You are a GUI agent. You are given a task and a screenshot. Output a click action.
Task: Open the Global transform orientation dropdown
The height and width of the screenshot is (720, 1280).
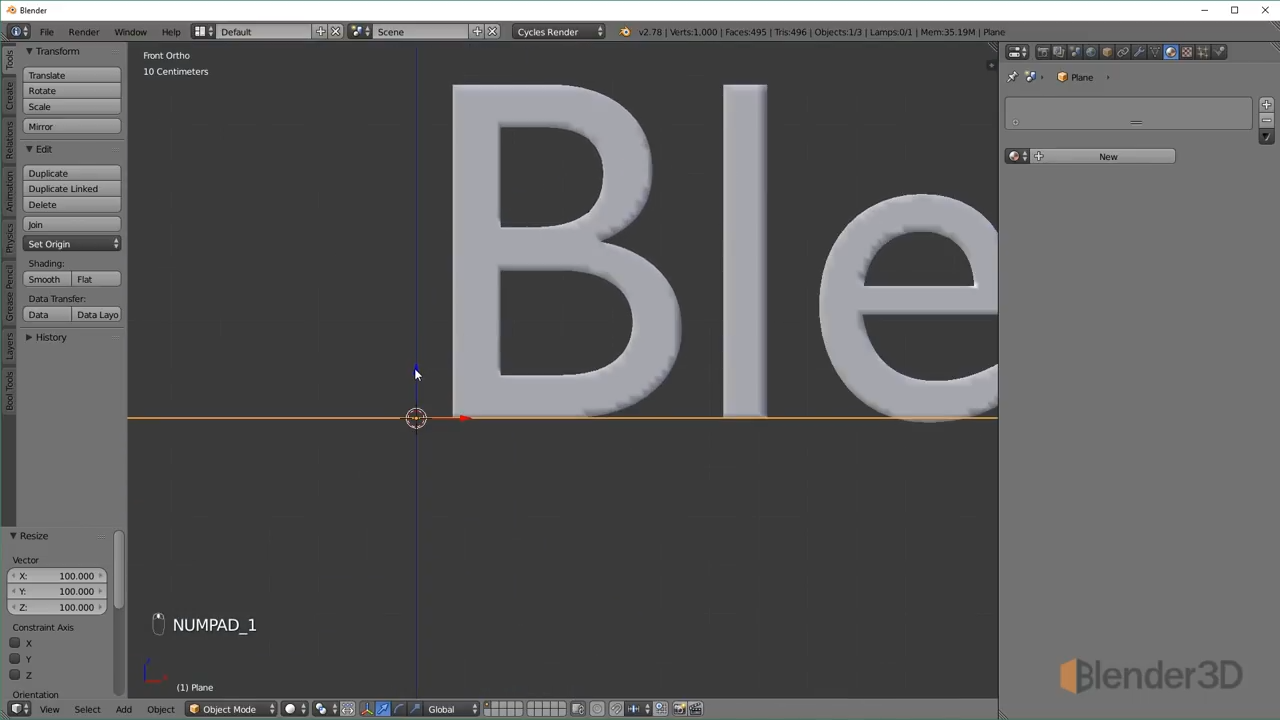click(453, 709)
